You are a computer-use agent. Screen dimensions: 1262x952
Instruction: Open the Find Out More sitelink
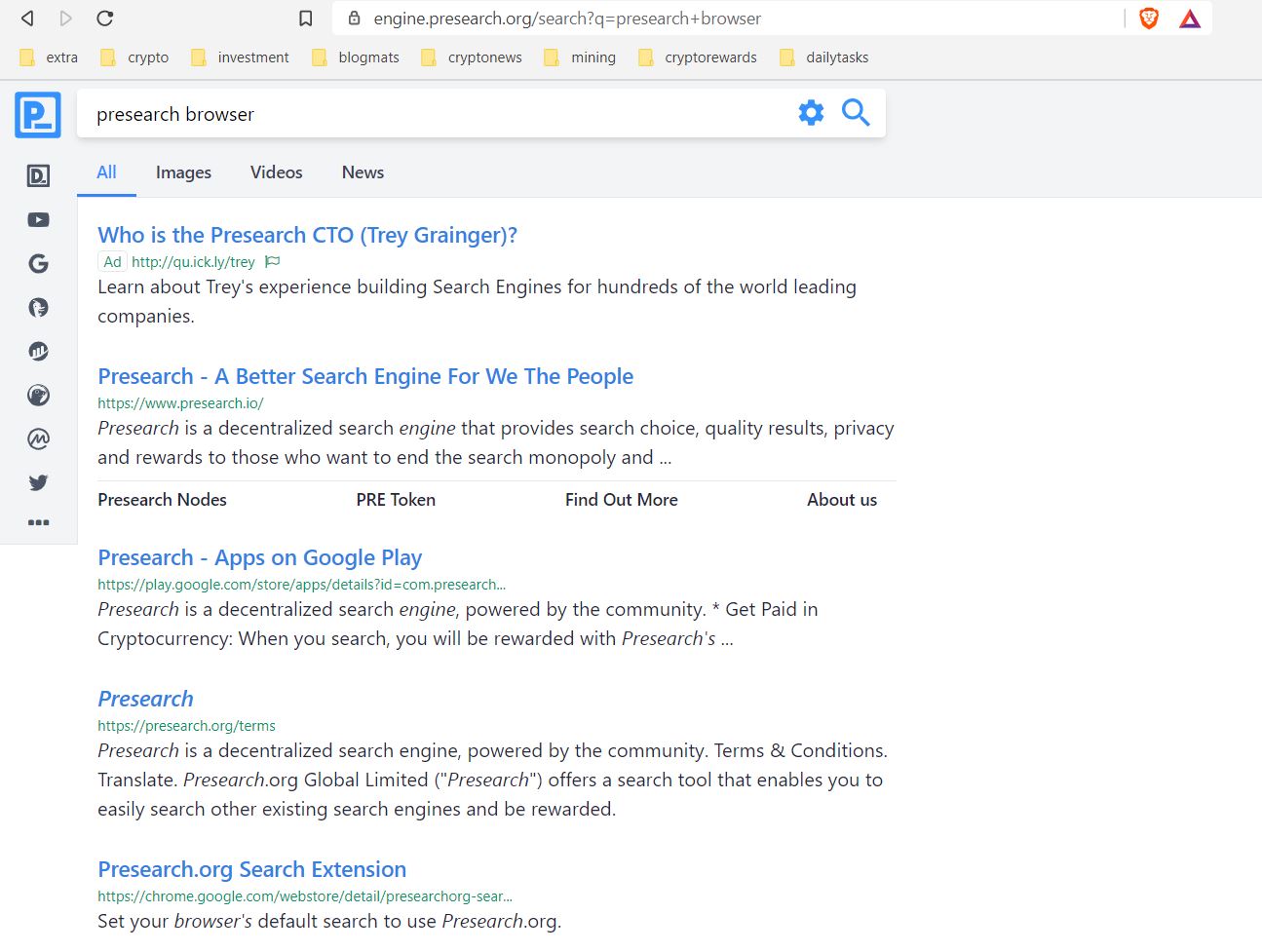(622, 500)
